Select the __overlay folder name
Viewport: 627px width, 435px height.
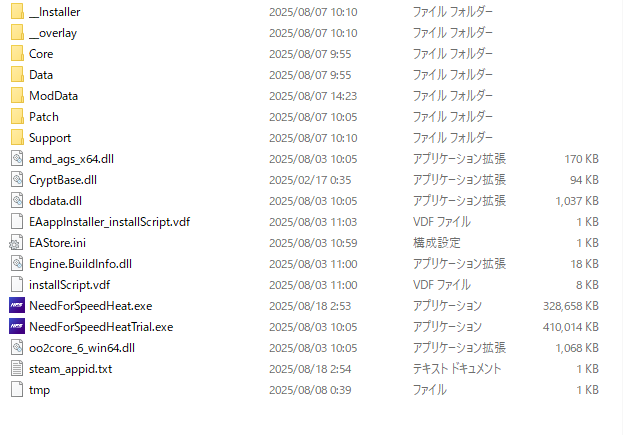[x=53, y=33]
